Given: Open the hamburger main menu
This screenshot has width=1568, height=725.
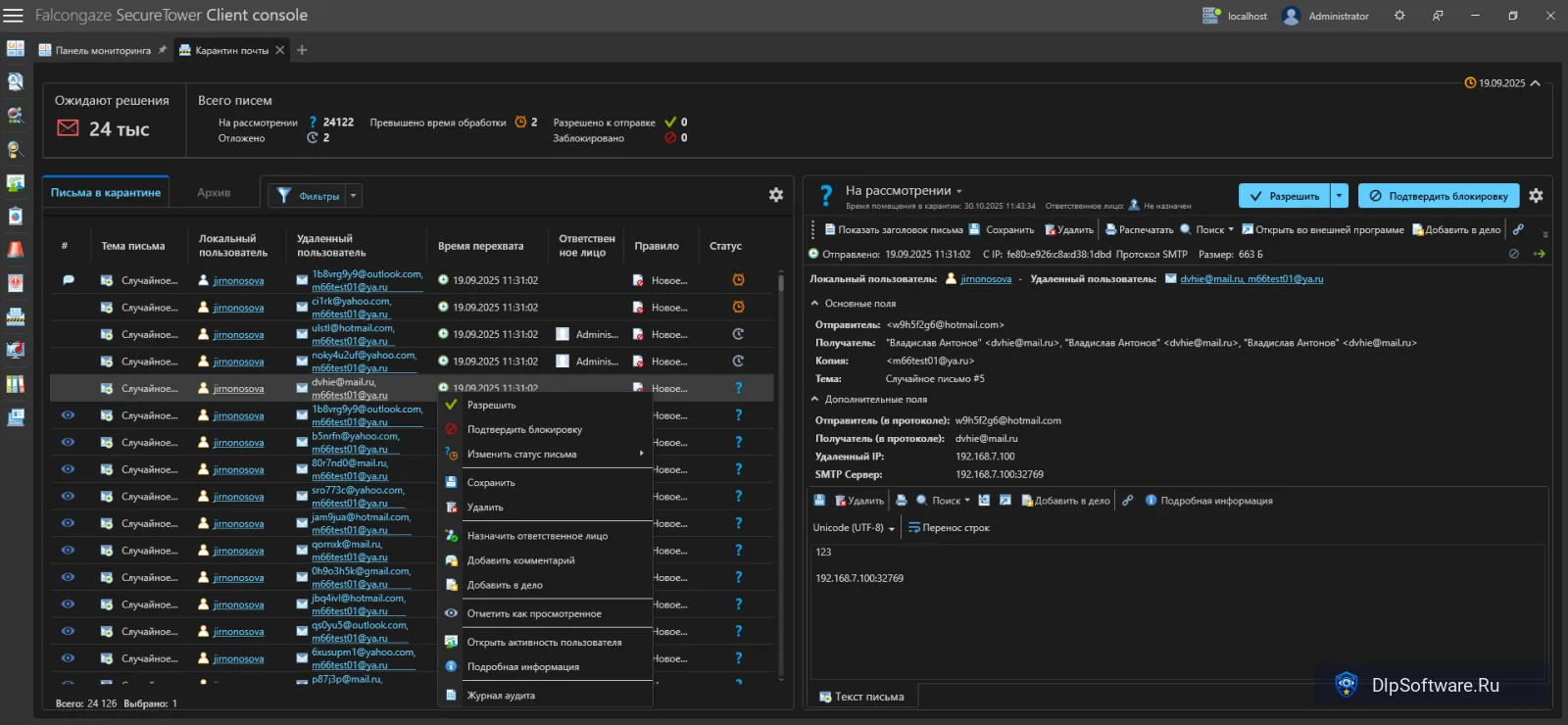Looking at the screenshot, I should [x=13, y=16].
